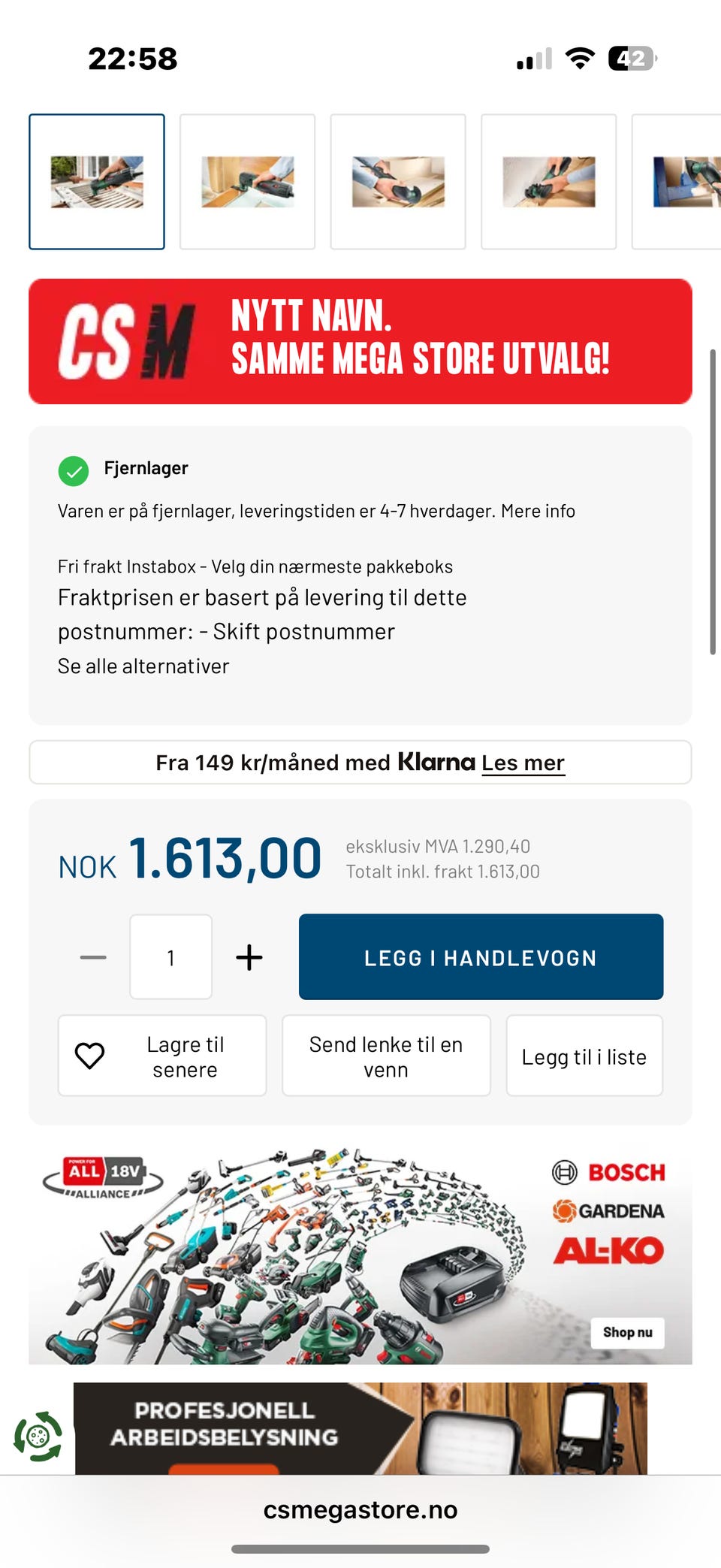Tap Skift postnummer link

[x=303, y=632]
